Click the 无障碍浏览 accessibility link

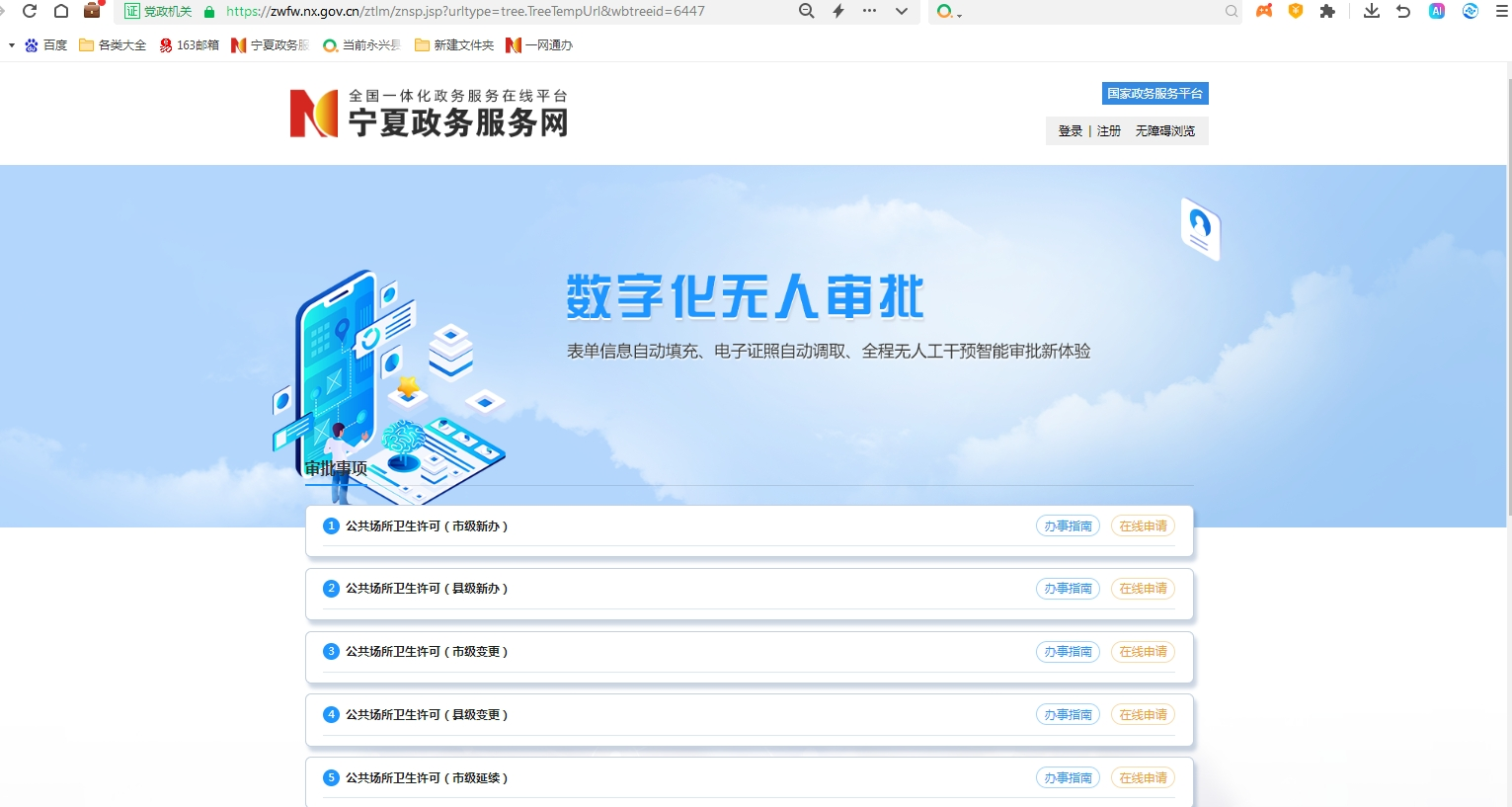1164,130
